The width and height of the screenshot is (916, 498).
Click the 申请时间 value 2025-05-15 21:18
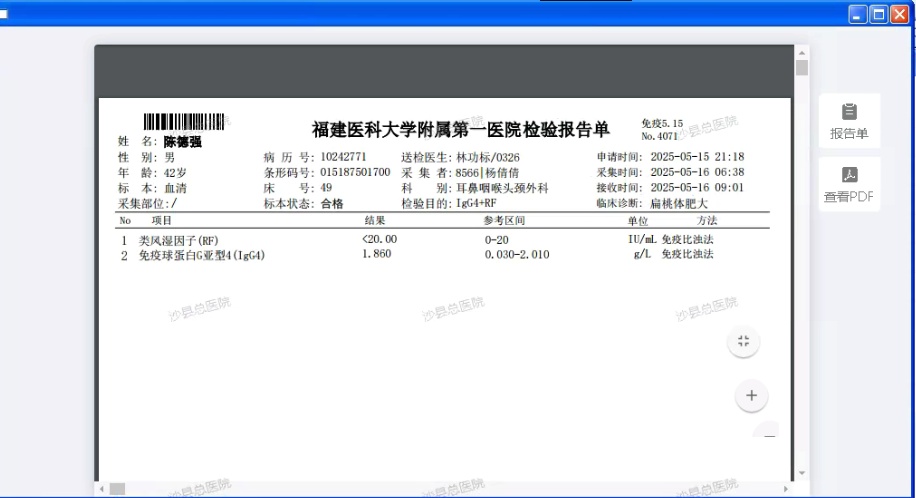[x=698, y=157]
